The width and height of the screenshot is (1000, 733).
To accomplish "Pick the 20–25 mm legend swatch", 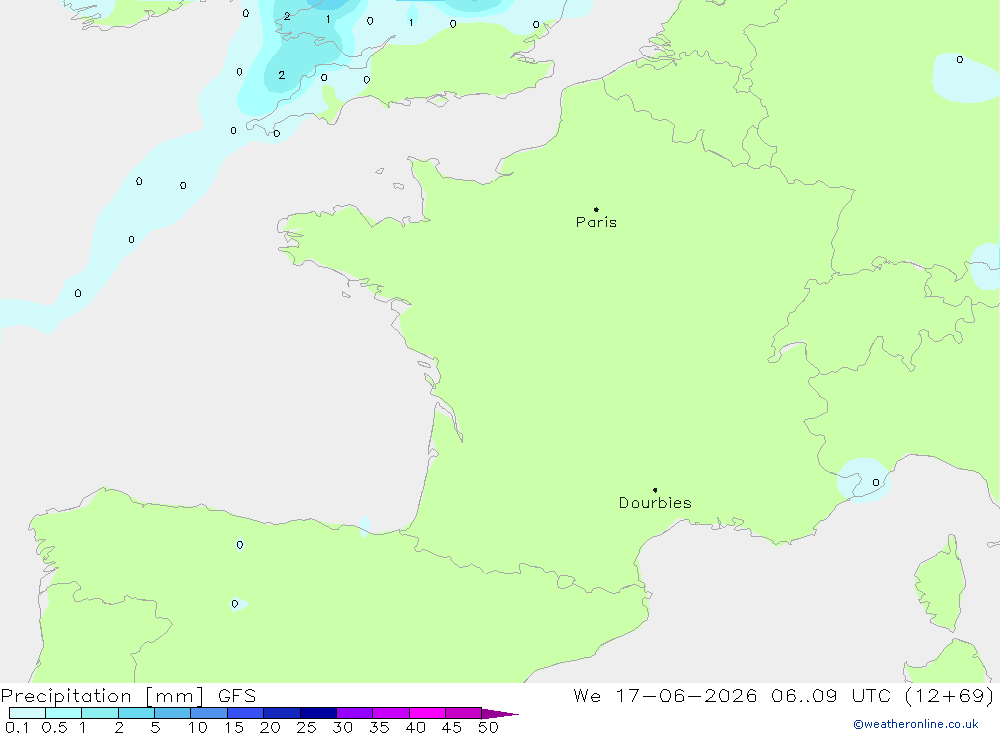I will click(x=282, y=713).
